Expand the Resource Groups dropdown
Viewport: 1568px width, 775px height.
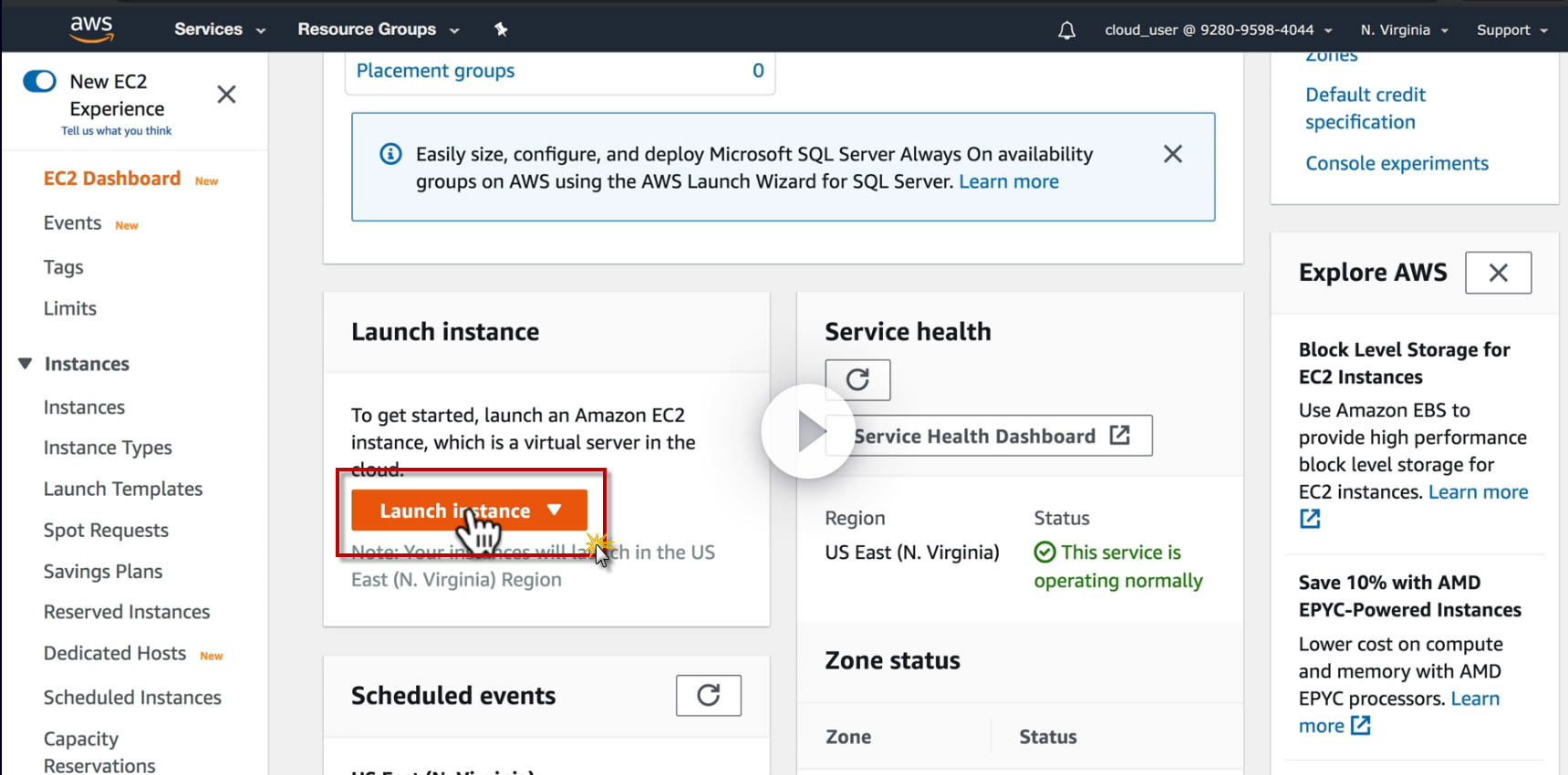click(x=378, y=29)
